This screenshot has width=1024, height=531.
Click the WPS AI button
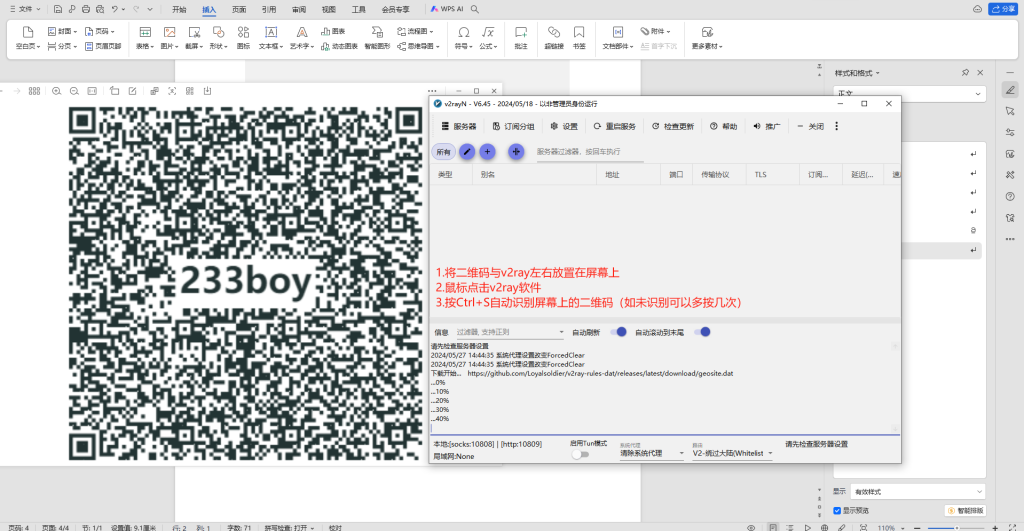tap(447, 9)
